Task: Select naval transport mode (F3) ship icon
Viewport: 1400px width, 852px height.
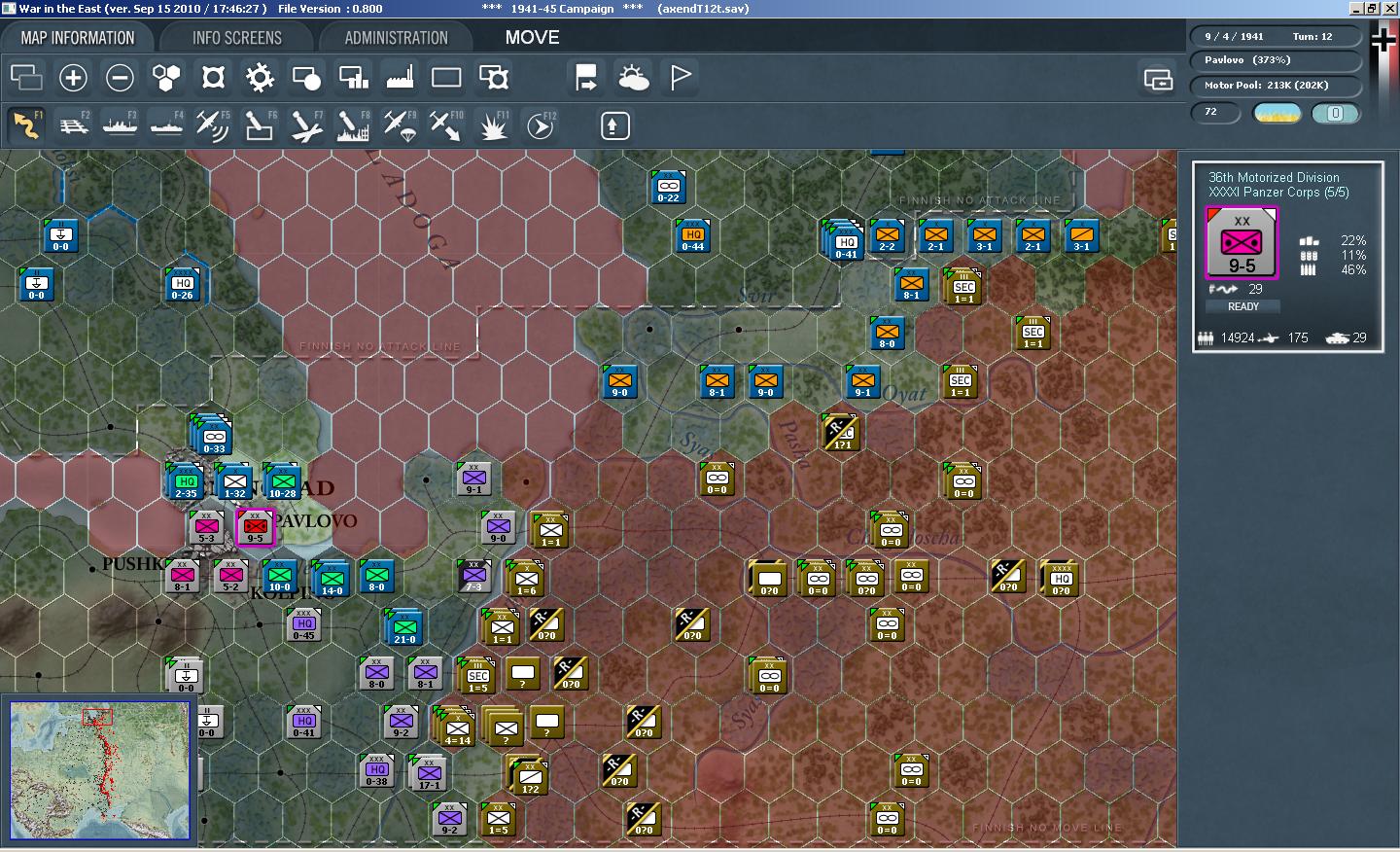Action: pyautogui.click(x=120, y=125)
